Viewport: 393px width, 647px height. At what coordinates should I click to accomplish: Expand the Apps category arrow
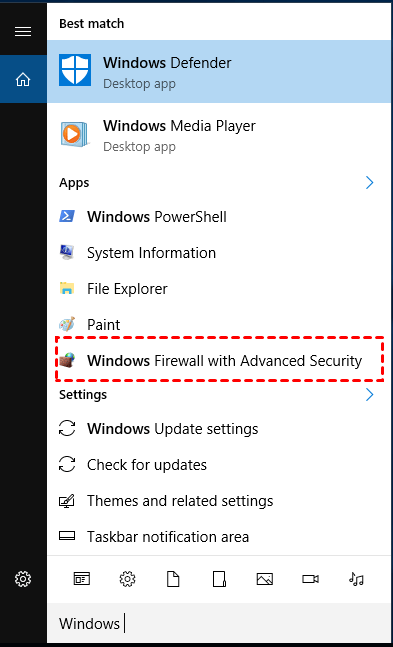pos(369,182)
